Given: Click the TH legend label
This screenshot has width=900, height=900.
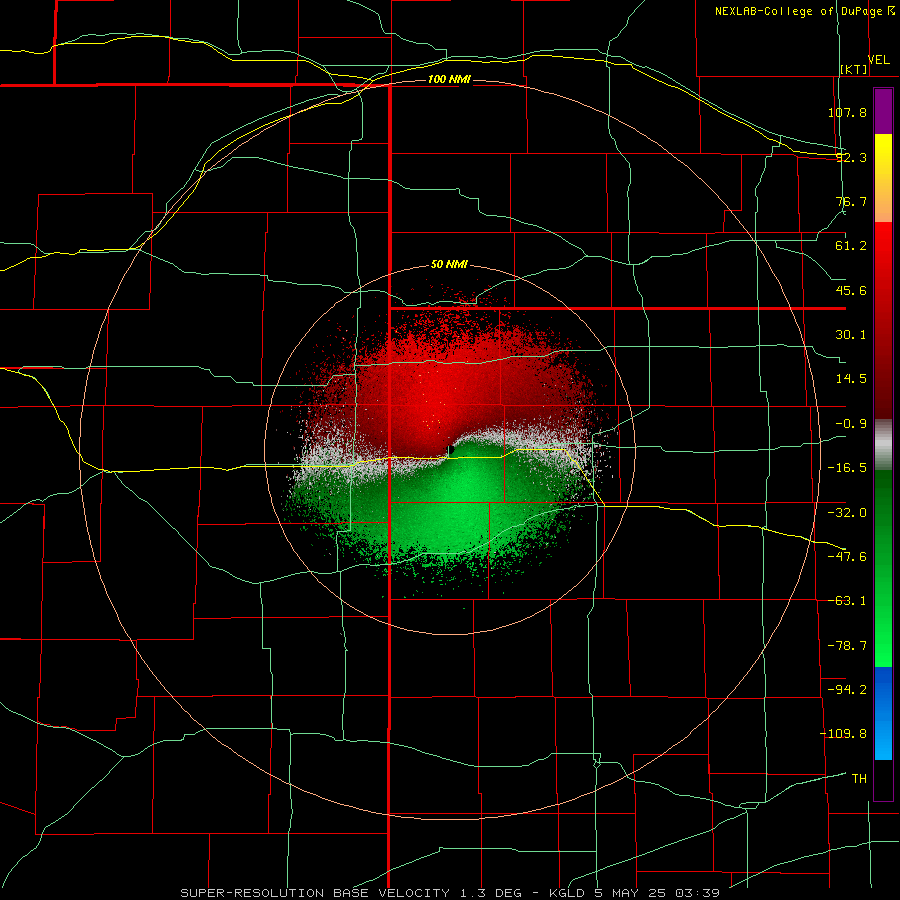Looking at the screenshot, I should click(859, 779).
